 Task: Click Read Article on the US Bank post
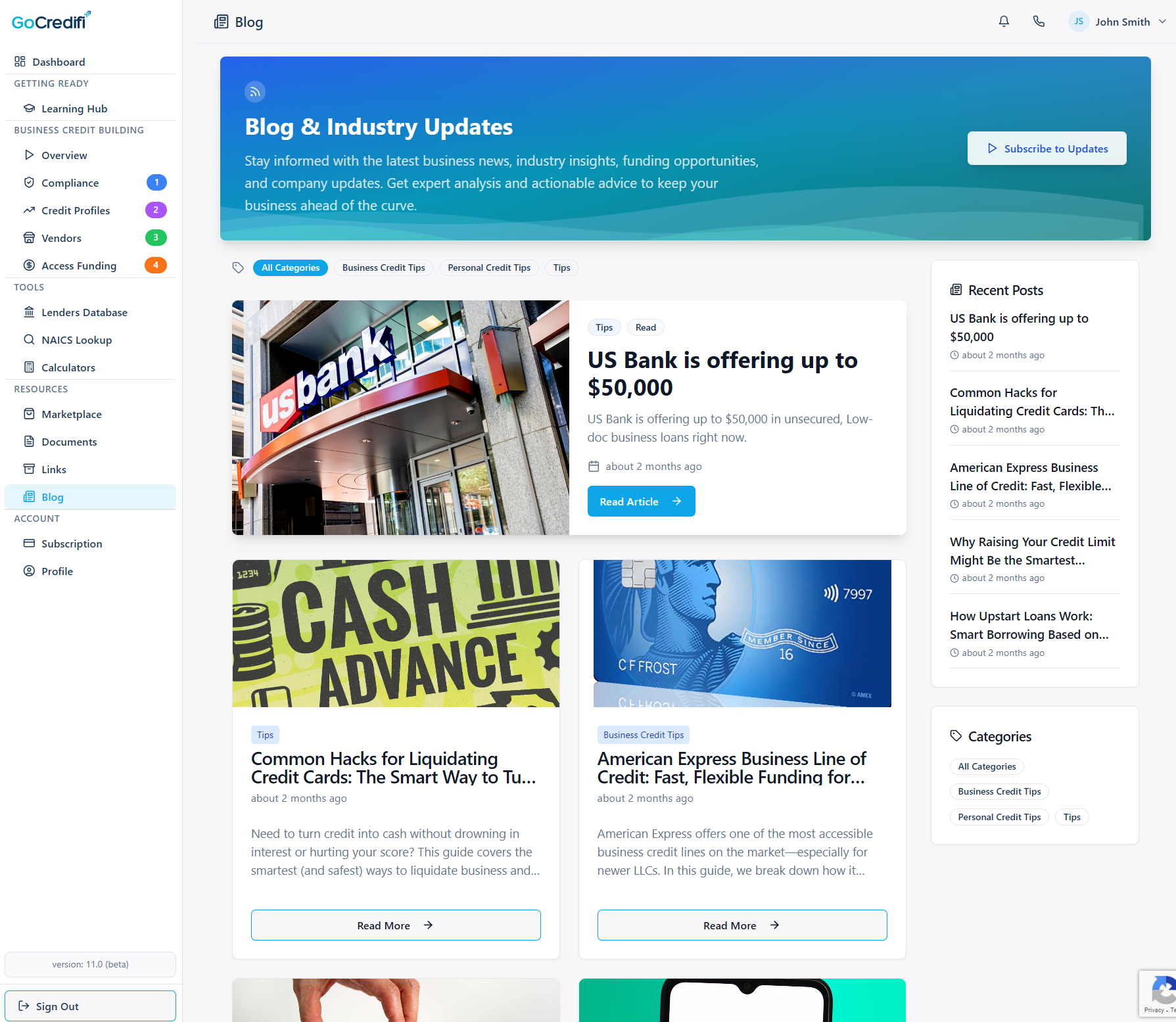coord(641,501)
